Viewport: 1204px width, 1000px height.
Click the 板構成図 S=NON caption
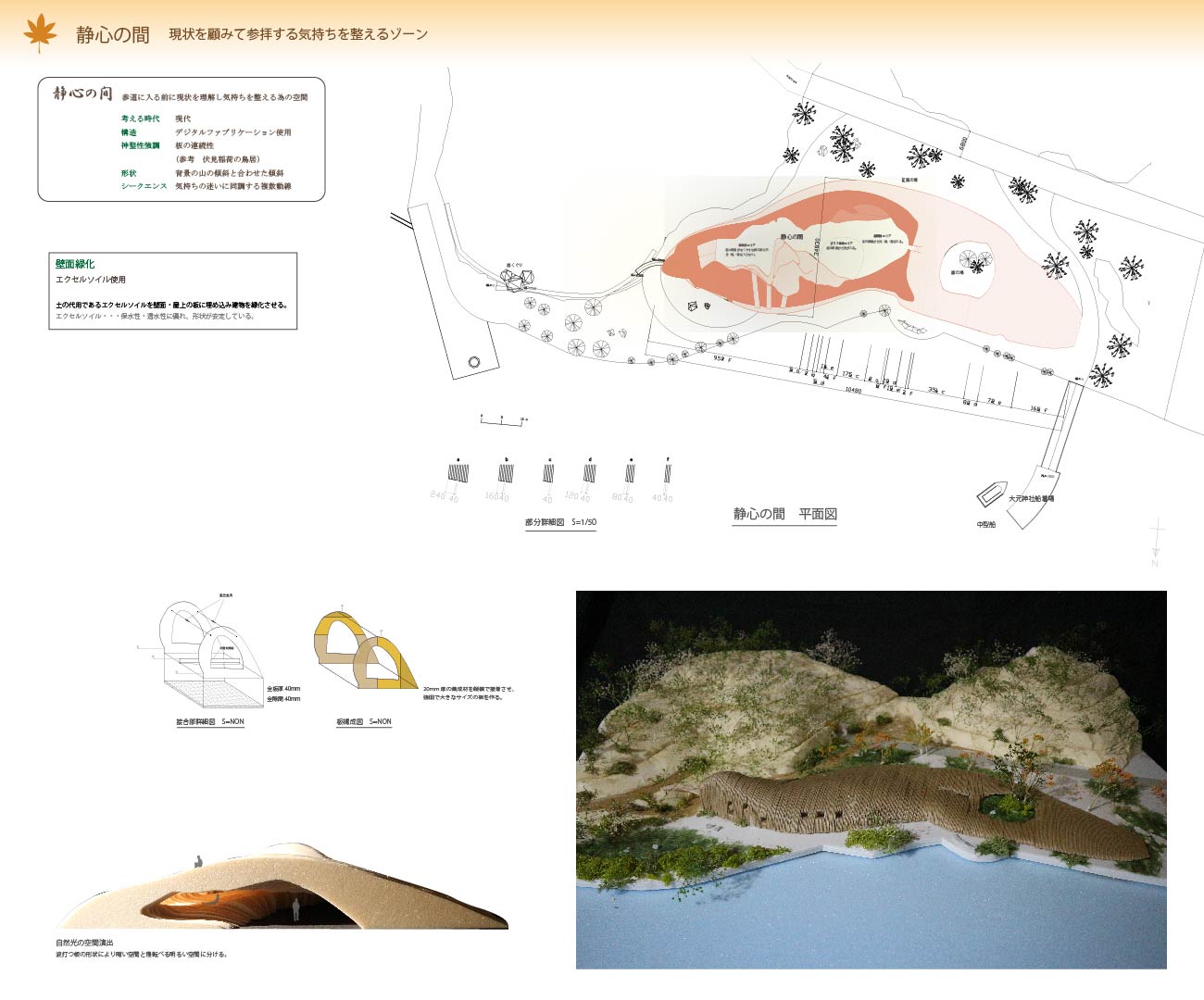pos(363,721)
